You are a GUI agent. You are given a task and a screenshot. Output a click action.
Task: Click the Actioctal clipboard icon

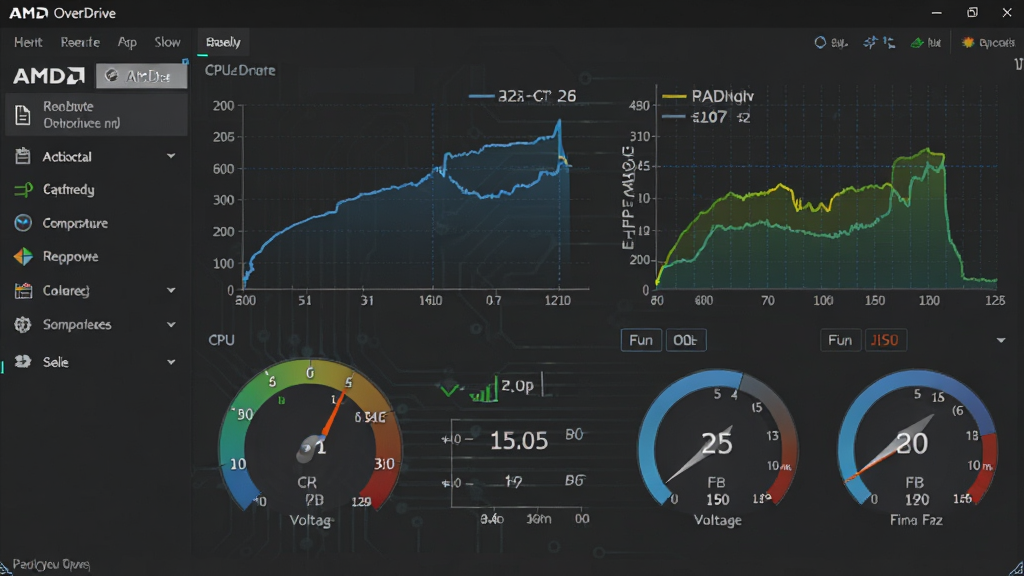23,156
